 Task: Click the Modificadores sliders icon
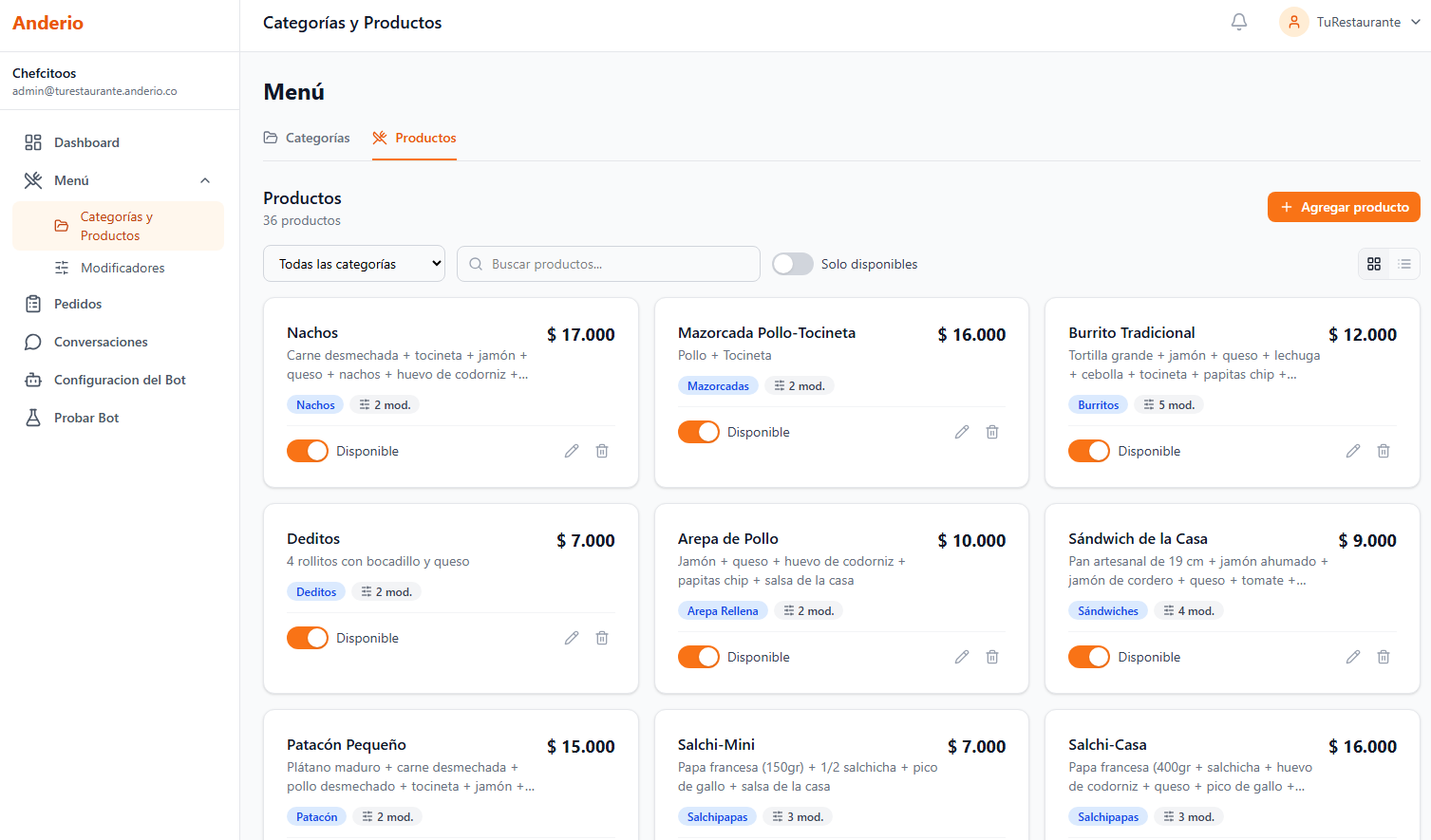pyautogui.click(x=62, y=268)
